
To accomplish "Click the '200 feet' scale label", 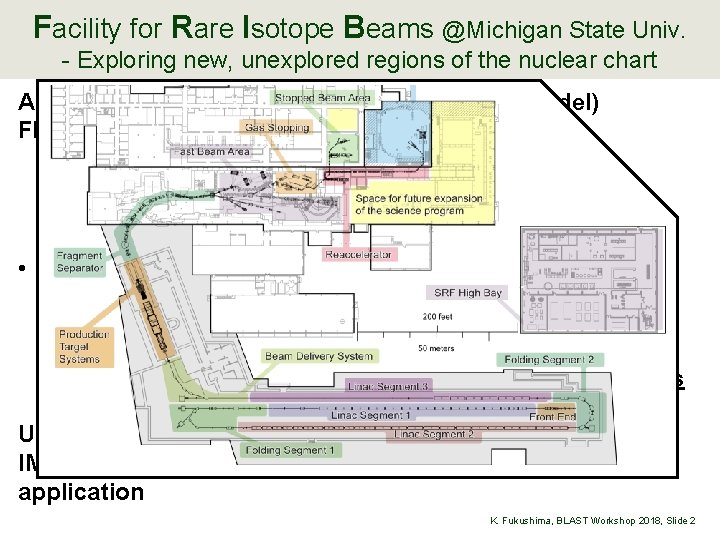I will tap(437, 316).
